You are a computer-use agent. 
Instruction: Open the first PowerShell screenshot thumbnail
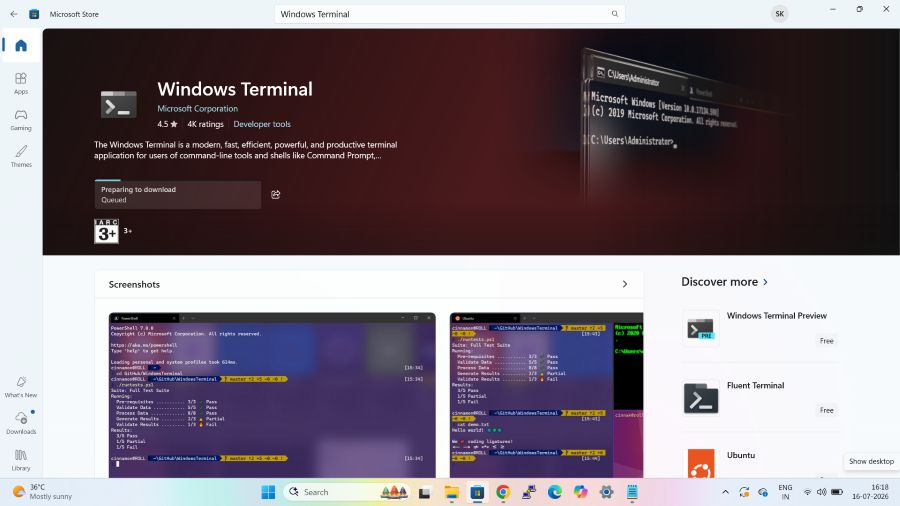[272, 395]
